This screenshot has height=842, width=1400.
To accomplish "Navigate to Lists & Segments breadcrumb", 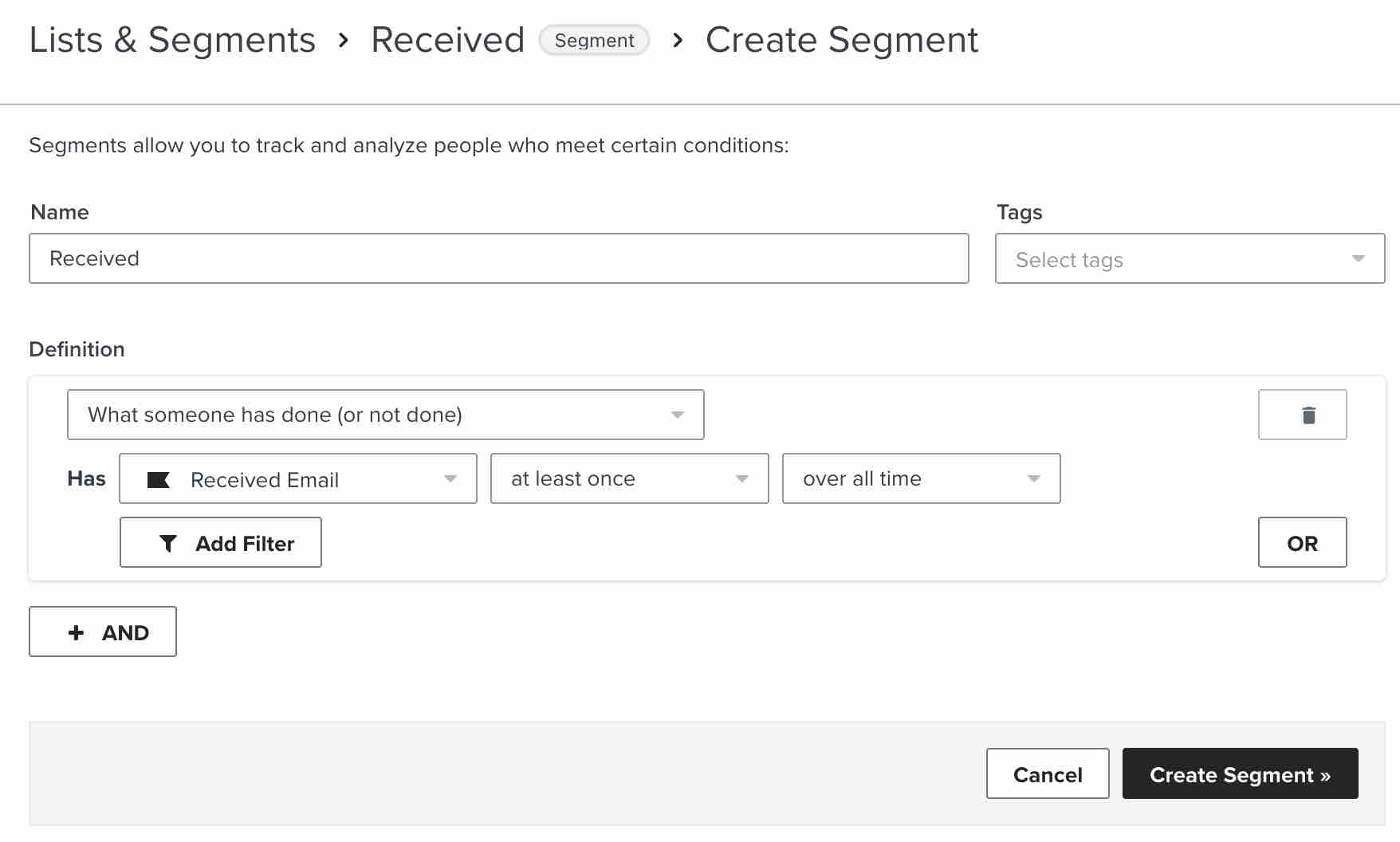I will pos(171,39).
